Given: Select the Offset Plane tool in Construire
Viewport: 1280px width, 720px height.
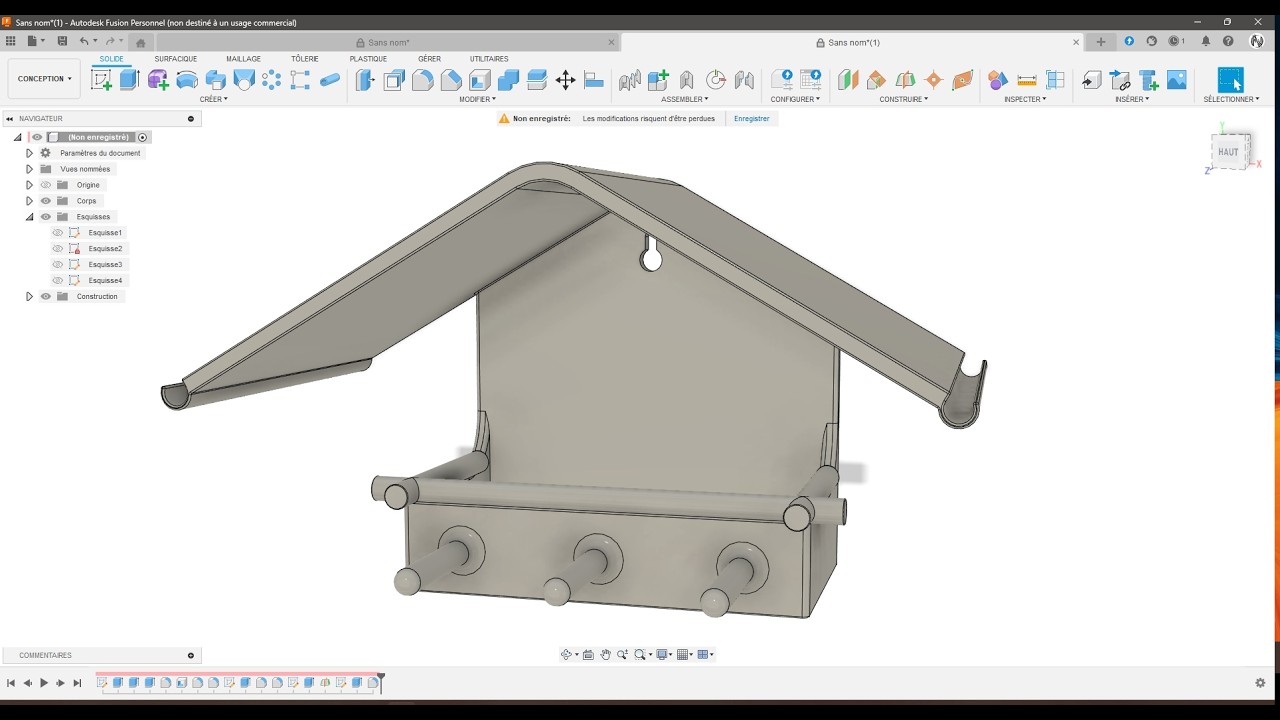Looking at the screenshot, I should click(848, 80).
